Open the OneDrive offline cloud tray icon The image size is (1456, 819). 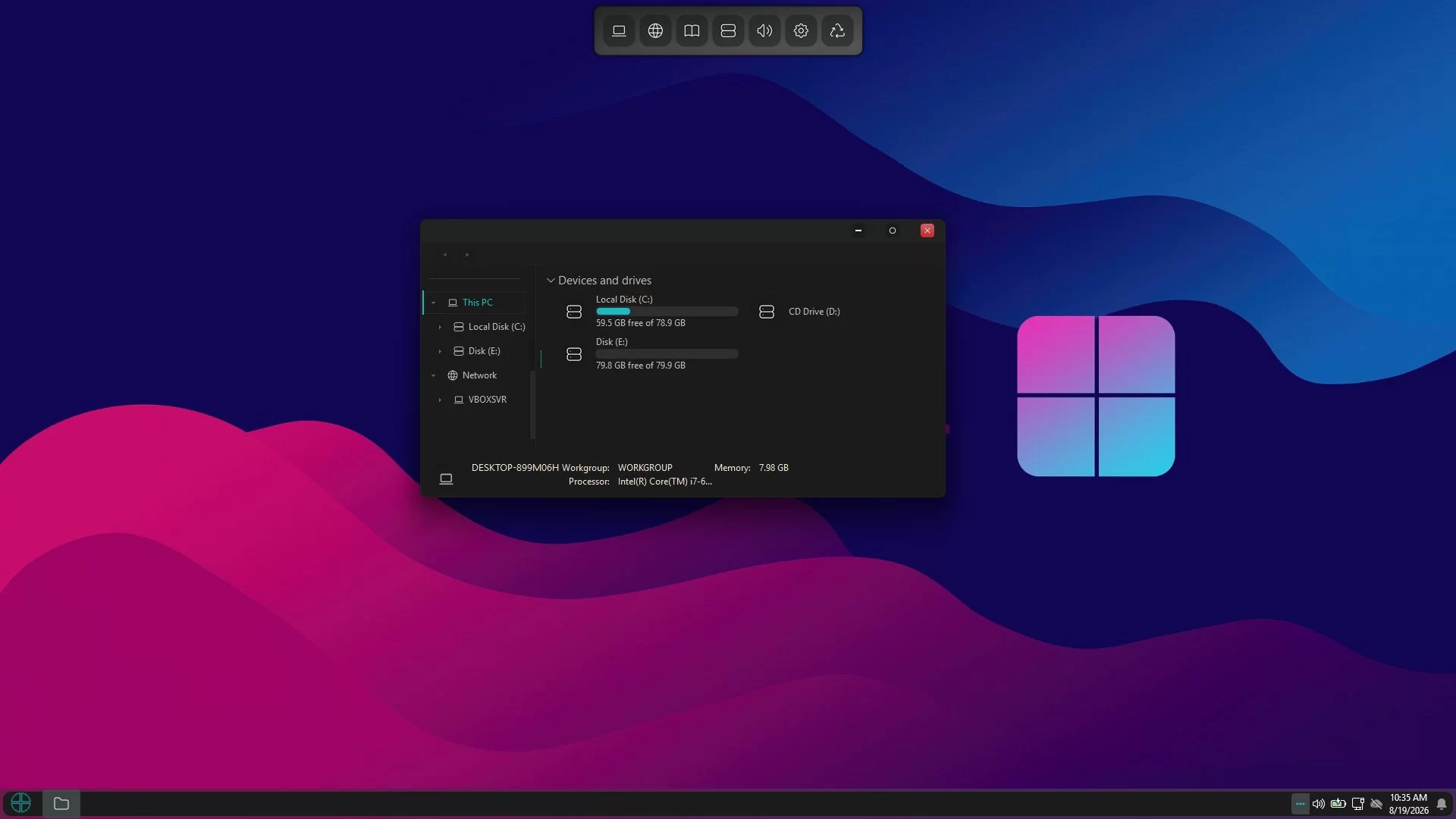coord(1376,804)
